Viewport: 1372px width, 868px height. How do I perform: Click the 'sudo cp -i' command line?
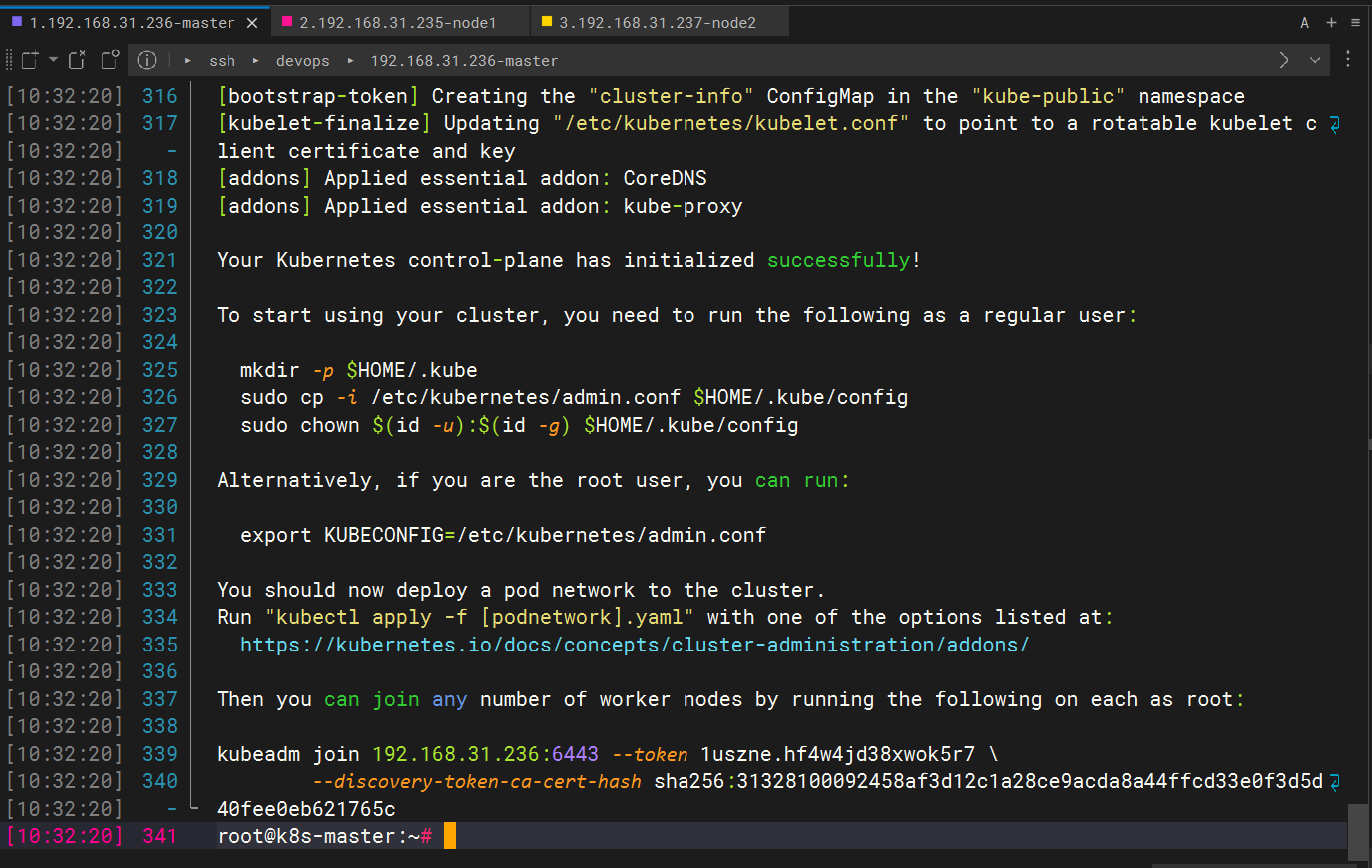pos(575,397)
